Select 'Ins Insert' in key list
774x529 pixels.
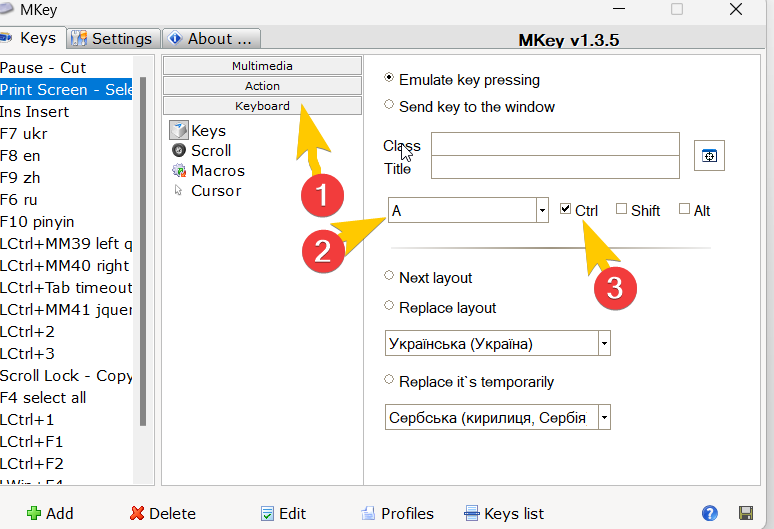66,112
